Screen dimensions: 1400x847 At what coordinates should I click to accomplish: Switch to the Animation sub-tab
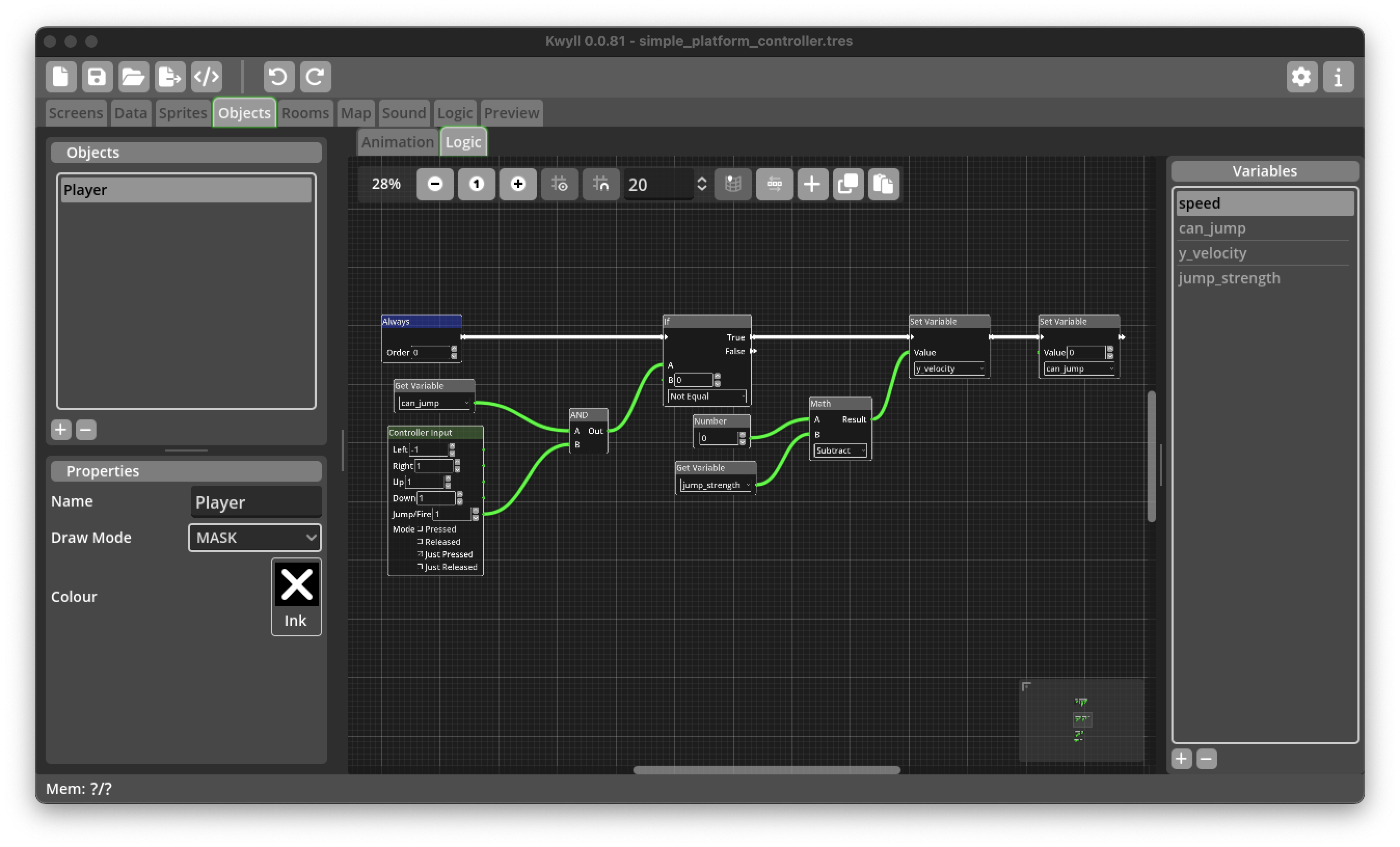click(x=397, y=142)
